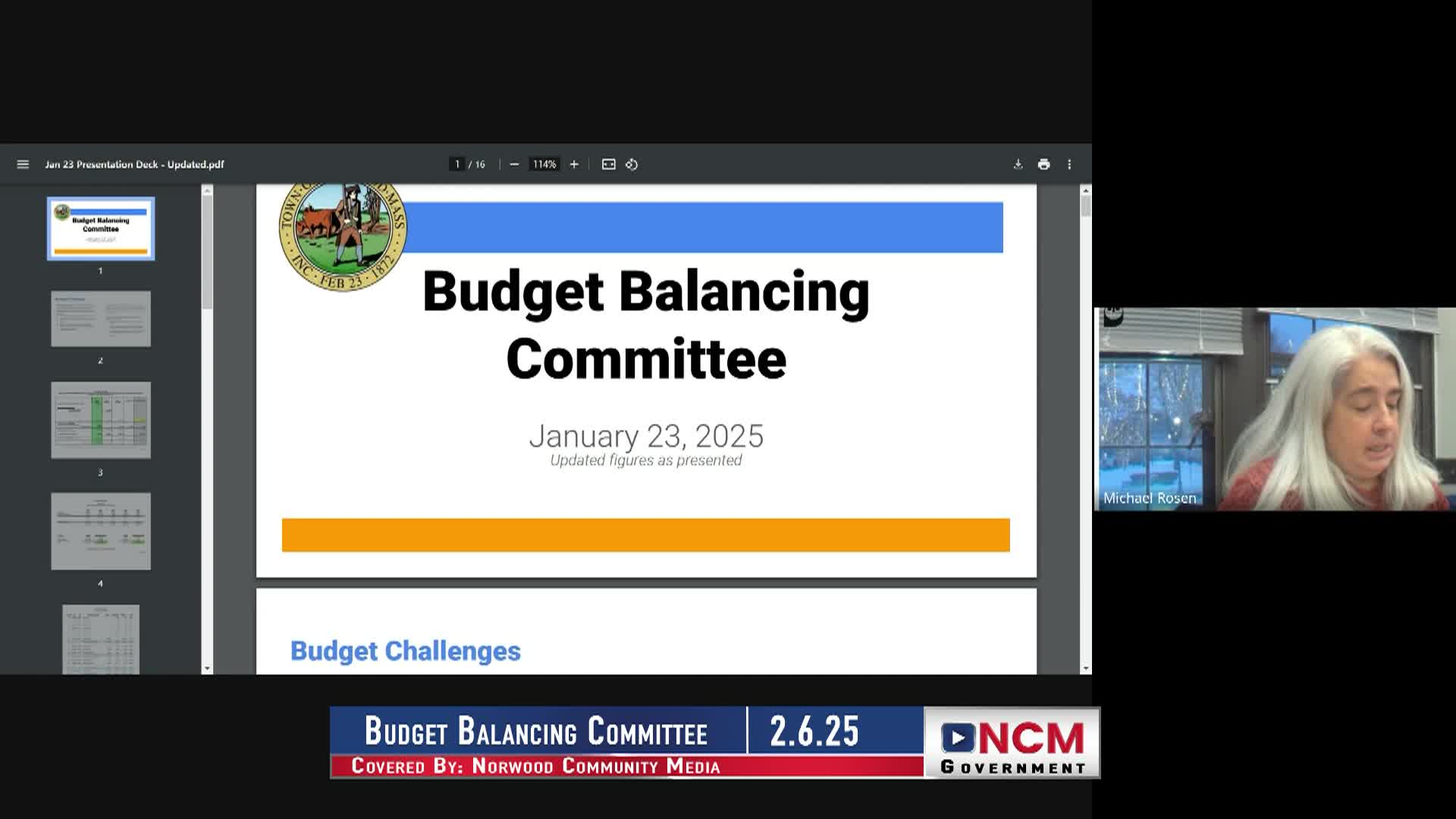This screenshot has width=1456, height=819.
Task: Download the PDF with the download icon
Action: click(x=1018, y=165)
